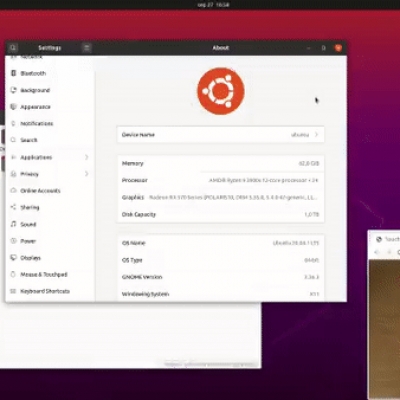Click the Windowing System row
Screen dimensions: 400x400
tap(220, 294)
